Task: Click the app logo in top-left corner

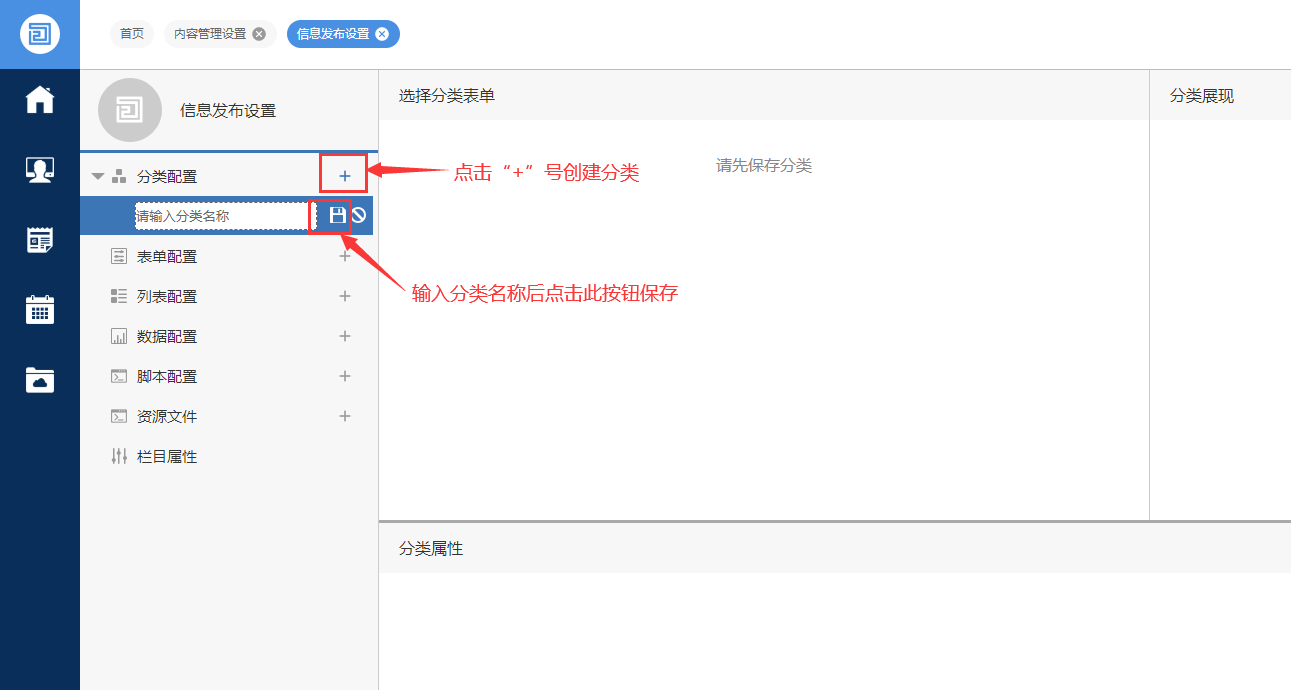Action: (39, 33)
